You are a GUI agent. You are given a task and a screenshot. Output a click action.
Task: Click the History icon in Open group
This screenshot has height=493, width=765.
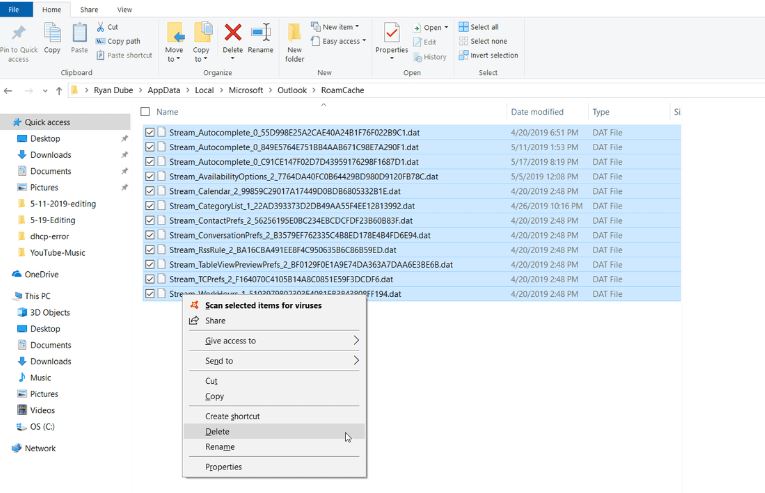coord(418,57)
